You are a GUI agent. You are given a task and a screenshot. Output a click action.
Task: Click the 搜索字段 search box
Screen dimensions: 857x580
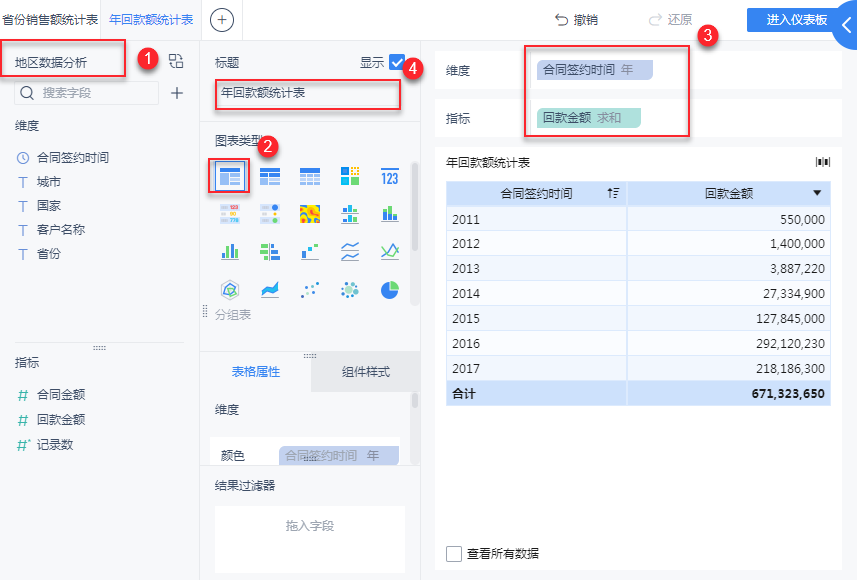[x=86, y=93]
